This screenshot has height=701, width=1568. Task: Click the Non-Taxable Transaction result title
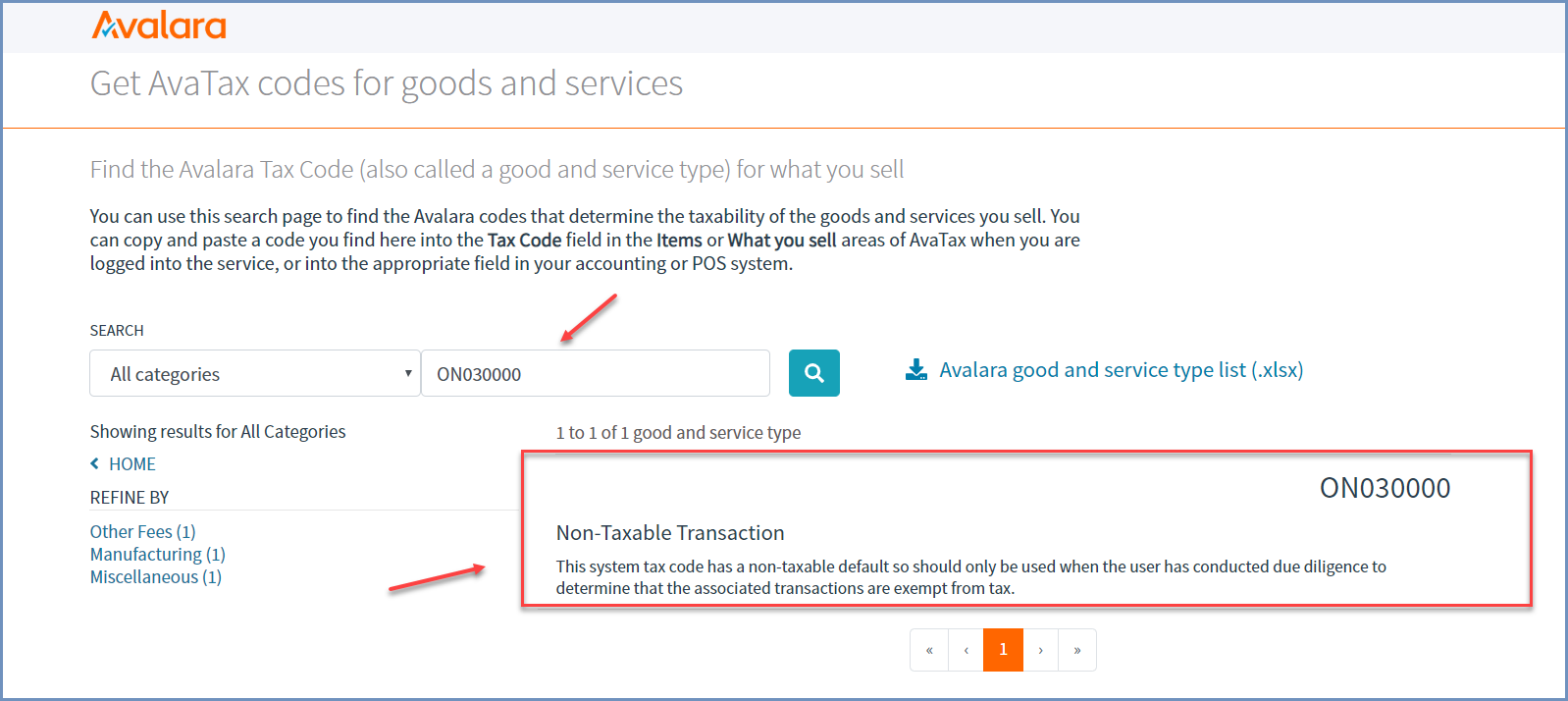pyautogui.click(x=670, y=533)
